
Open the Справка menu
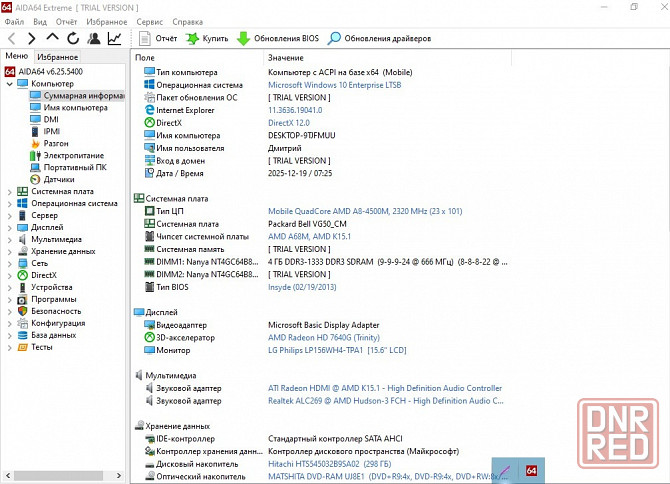(x=188, y=22)
